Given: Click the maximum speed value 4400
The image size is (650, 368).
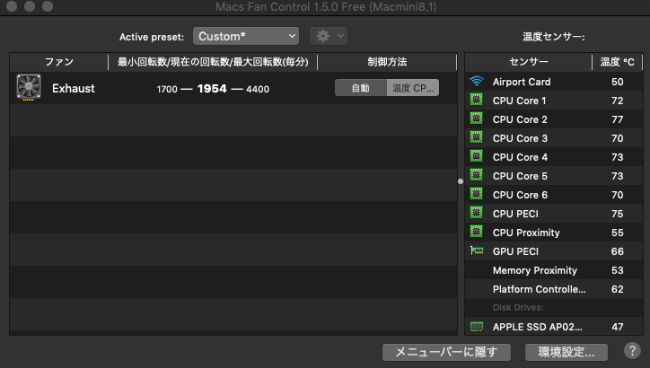Looking at the screenshot, I should 257,89.
